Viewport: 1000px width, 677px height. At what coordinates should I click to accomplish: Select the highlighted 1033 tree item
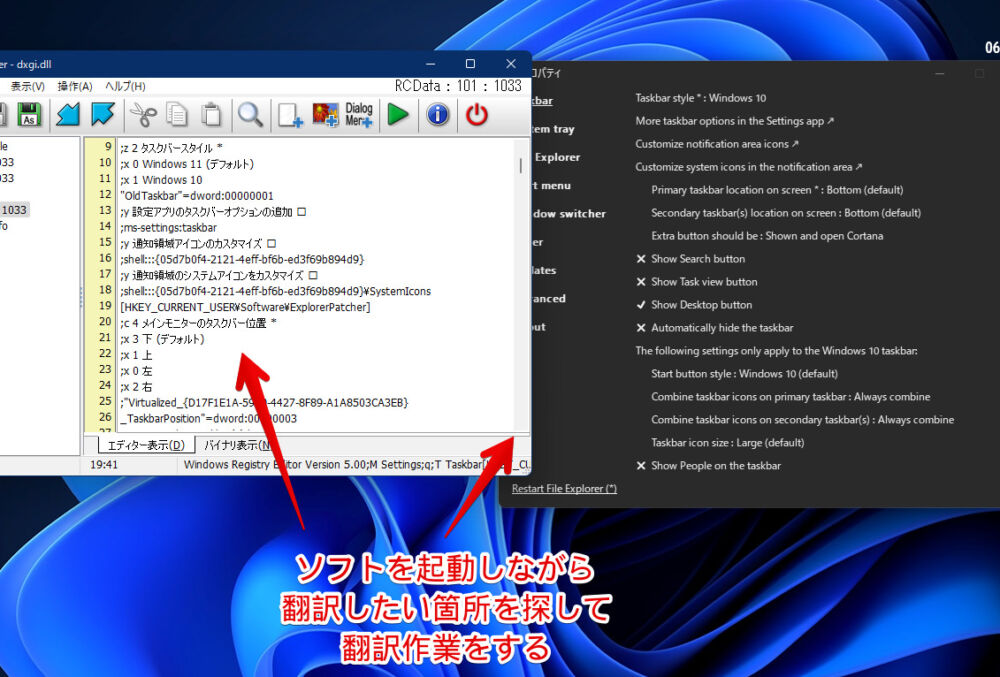coord(14,210)
